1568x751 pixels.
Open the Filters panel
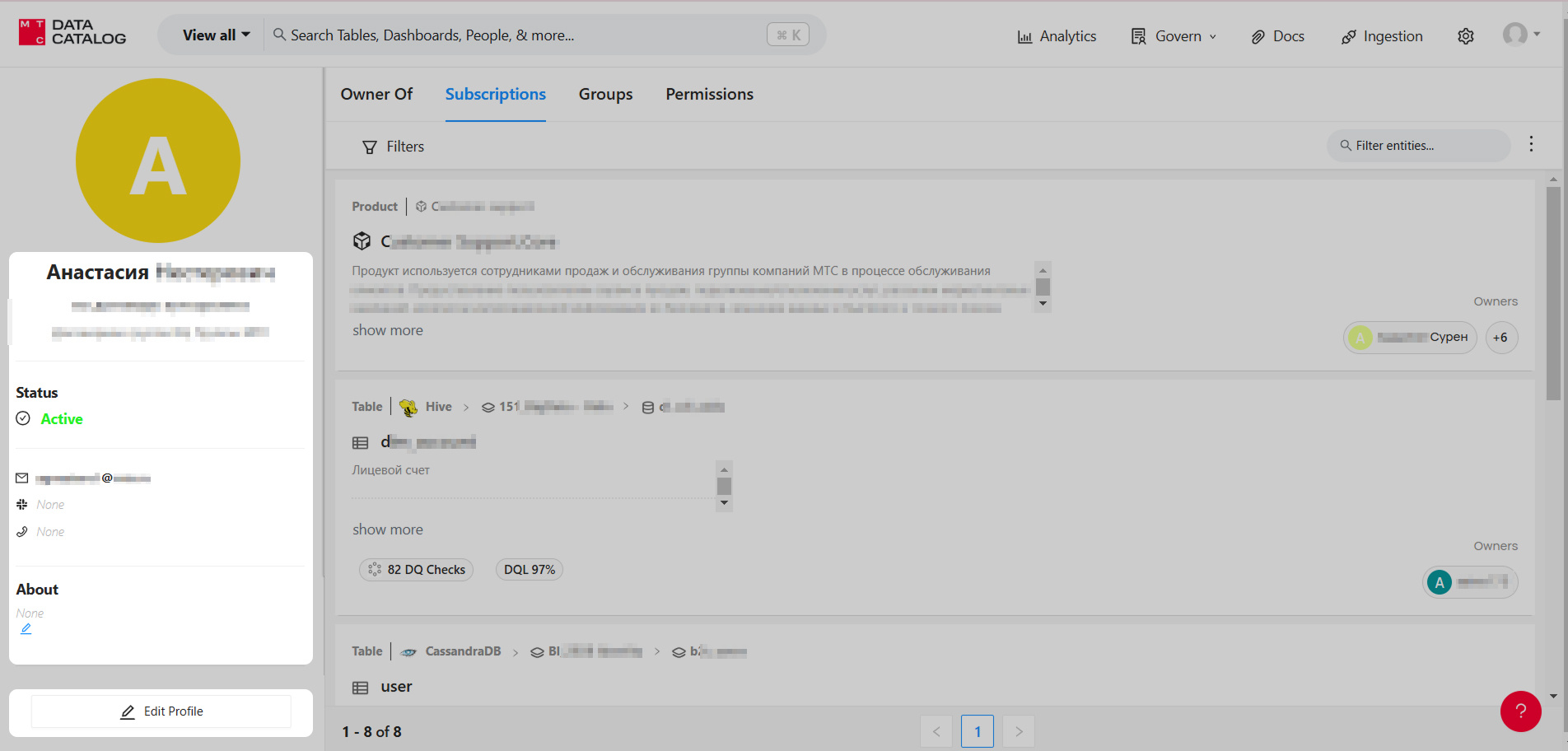click(394, 147)
